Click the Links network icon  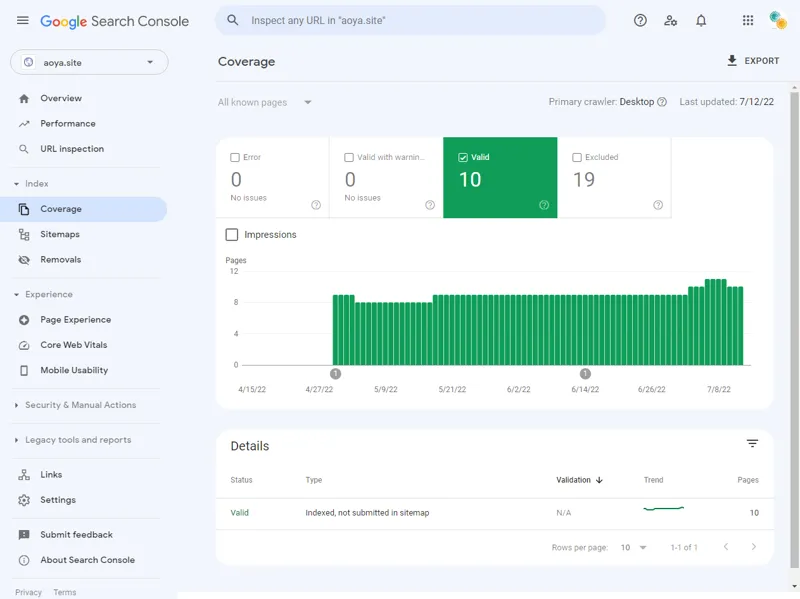24,475
